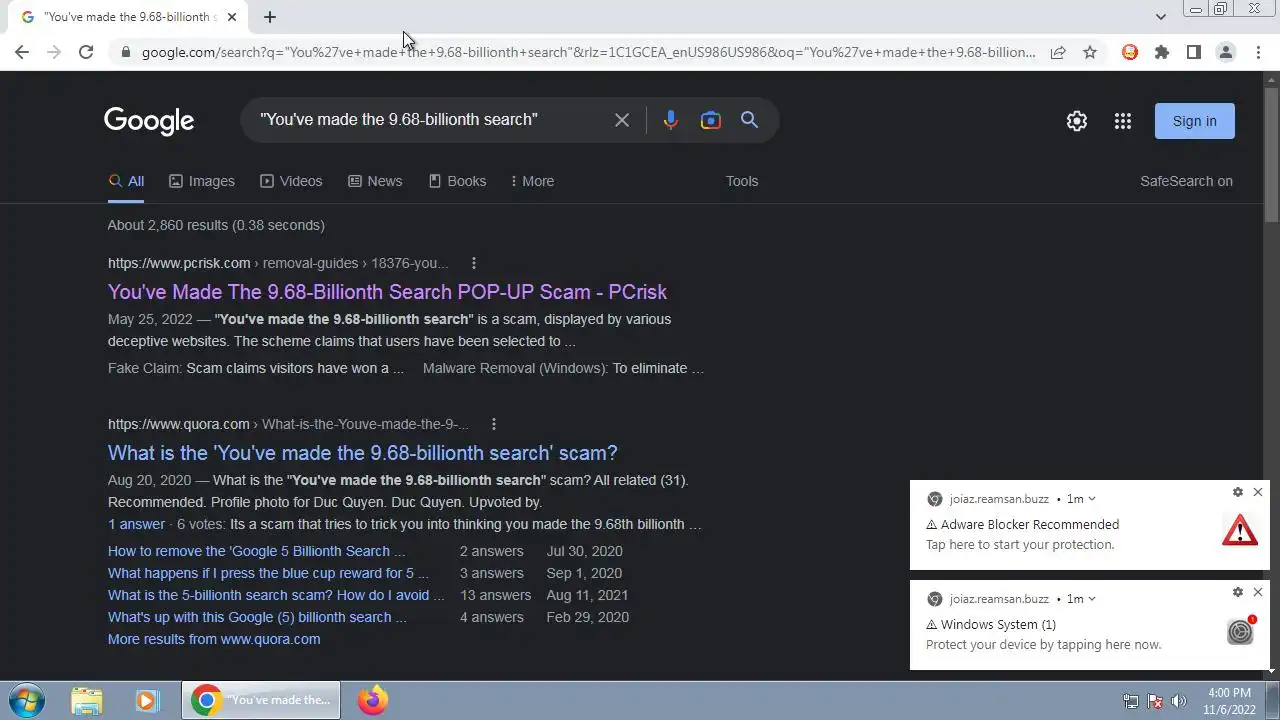Image resolution: width=1280 pixels, height=720 pixels.
Task: Open Quora 9.68-billionth search scam result
Action: tap(363, 453)
